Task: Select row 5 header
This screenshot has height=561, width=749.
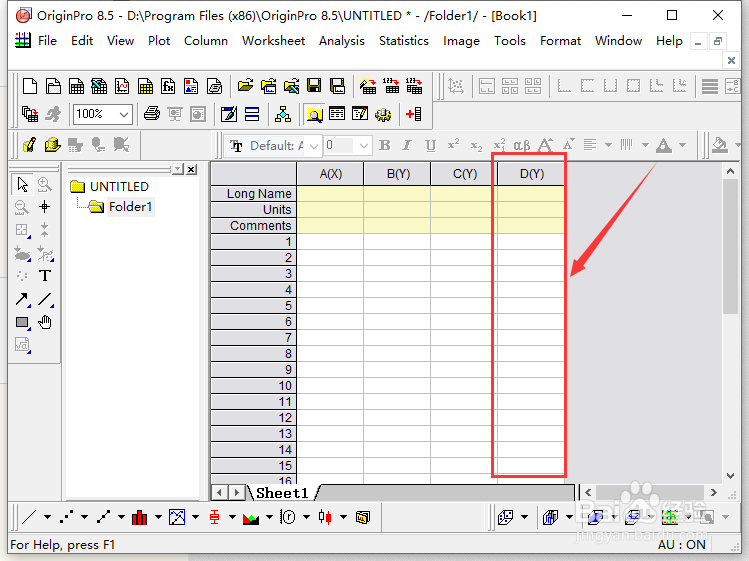Action: [254, 306]
